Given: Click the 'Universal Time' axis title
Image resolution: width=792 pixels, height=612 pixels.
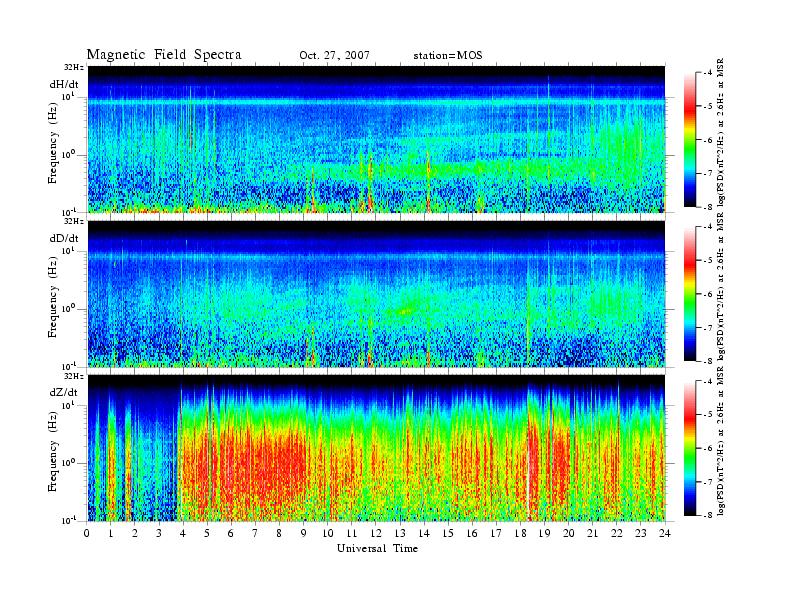Looking at the screenshot, I should (x=377, y=548).
